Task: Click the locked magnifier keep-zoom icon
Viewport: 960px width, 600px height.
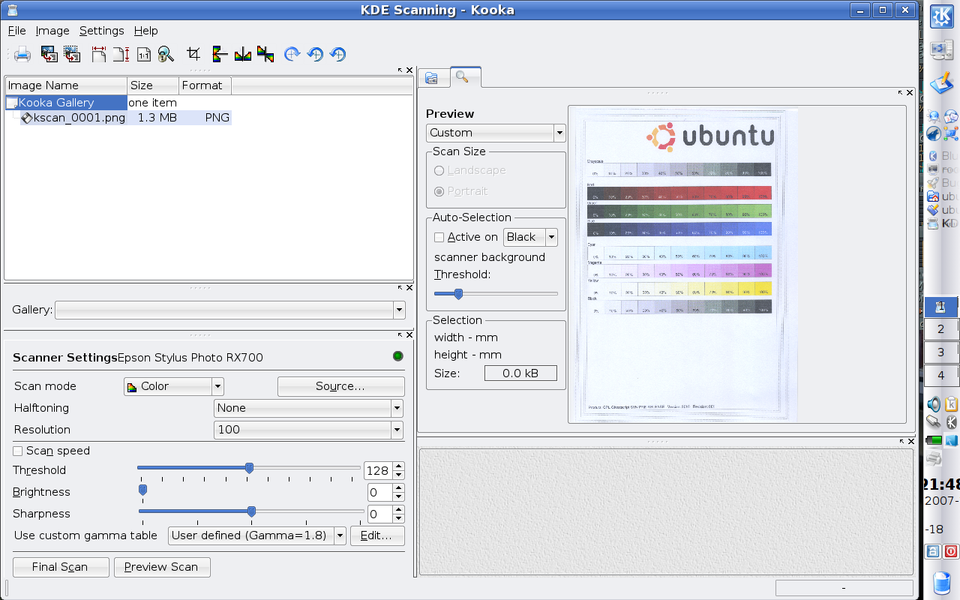Action: [x=166, y=54]
